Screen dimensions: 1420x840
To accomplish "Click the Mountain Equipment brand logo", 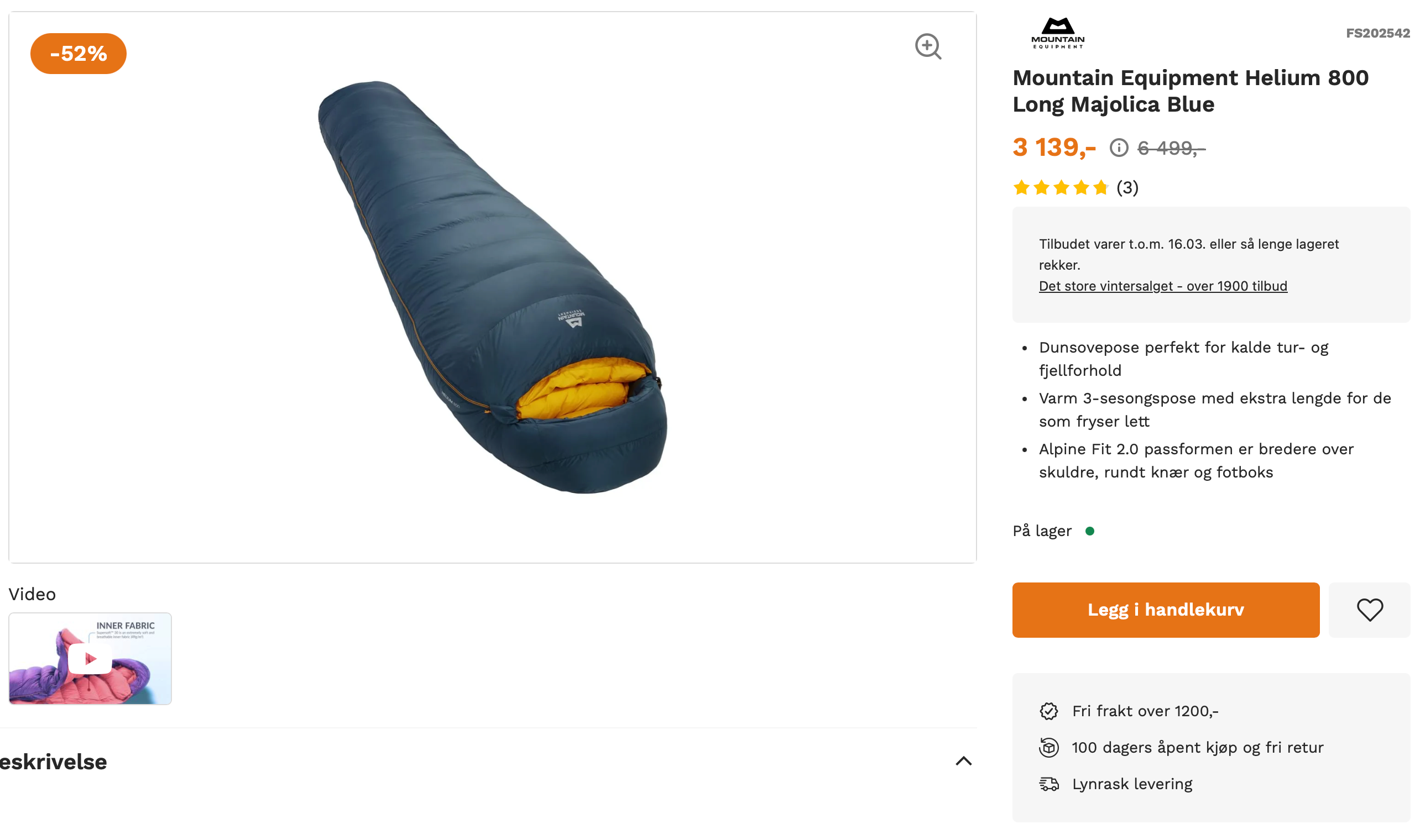I will pyautogui.click(x=1057, y=33).
